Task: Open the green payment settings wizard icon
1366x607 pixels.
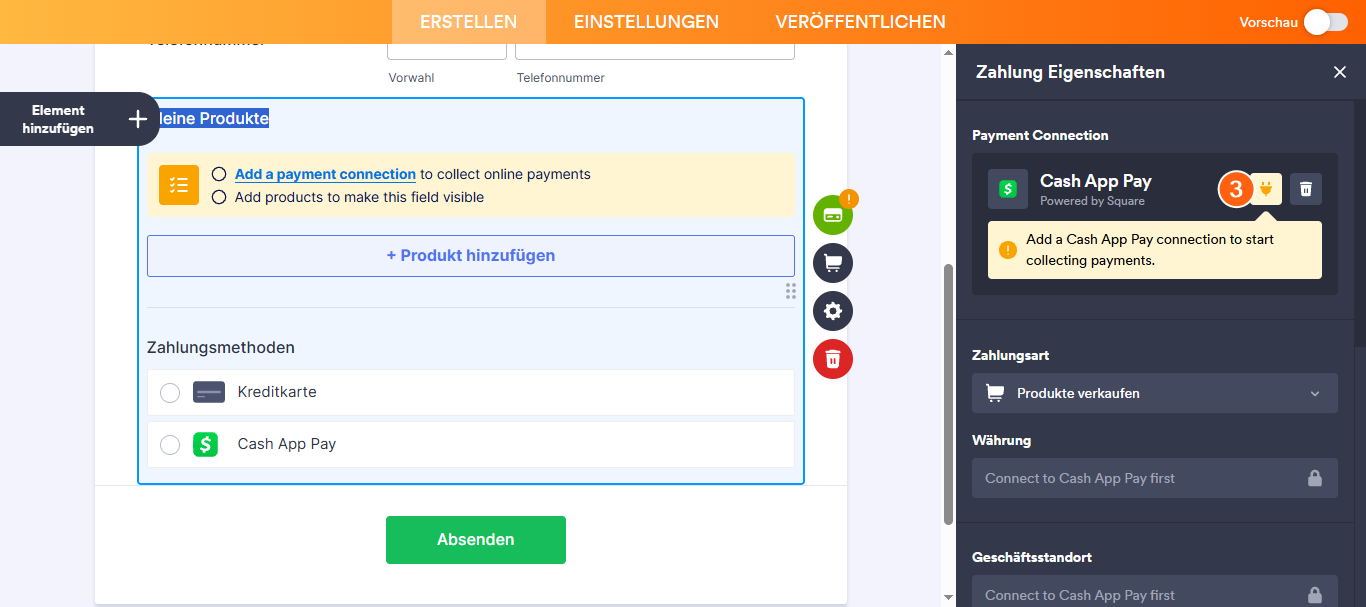Action: (x=833, y=215)
